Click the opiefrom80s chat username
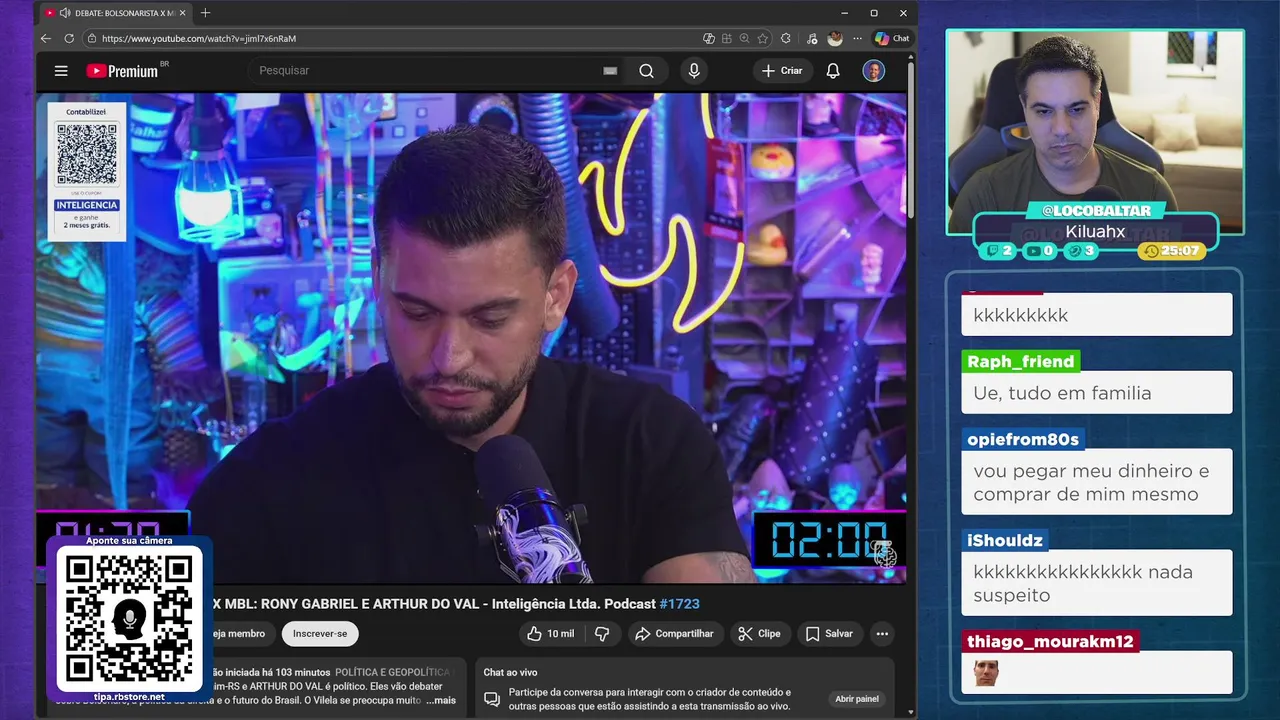Image resolution: width=1280 pixels, height=720 pixels. pyautogui.click(x=1023, y=439)
